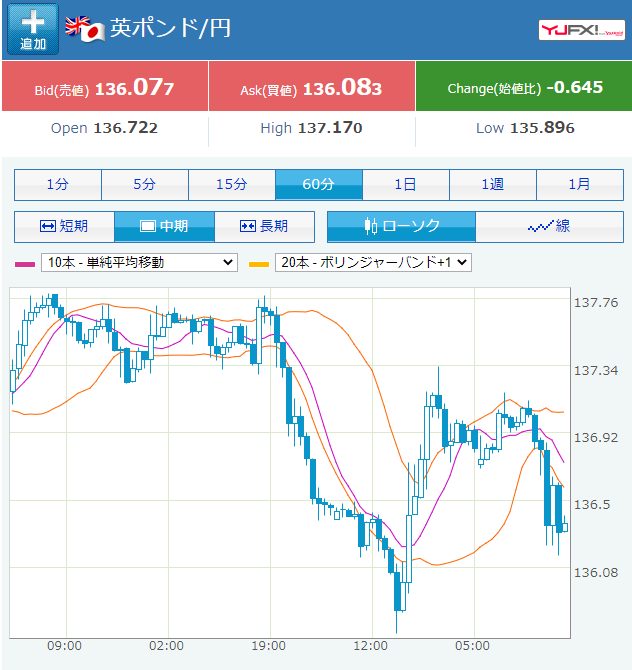632x670 pixels.
Task: Open the 10本 単純平均移動 dropdown
Action: tap(139, 262)
